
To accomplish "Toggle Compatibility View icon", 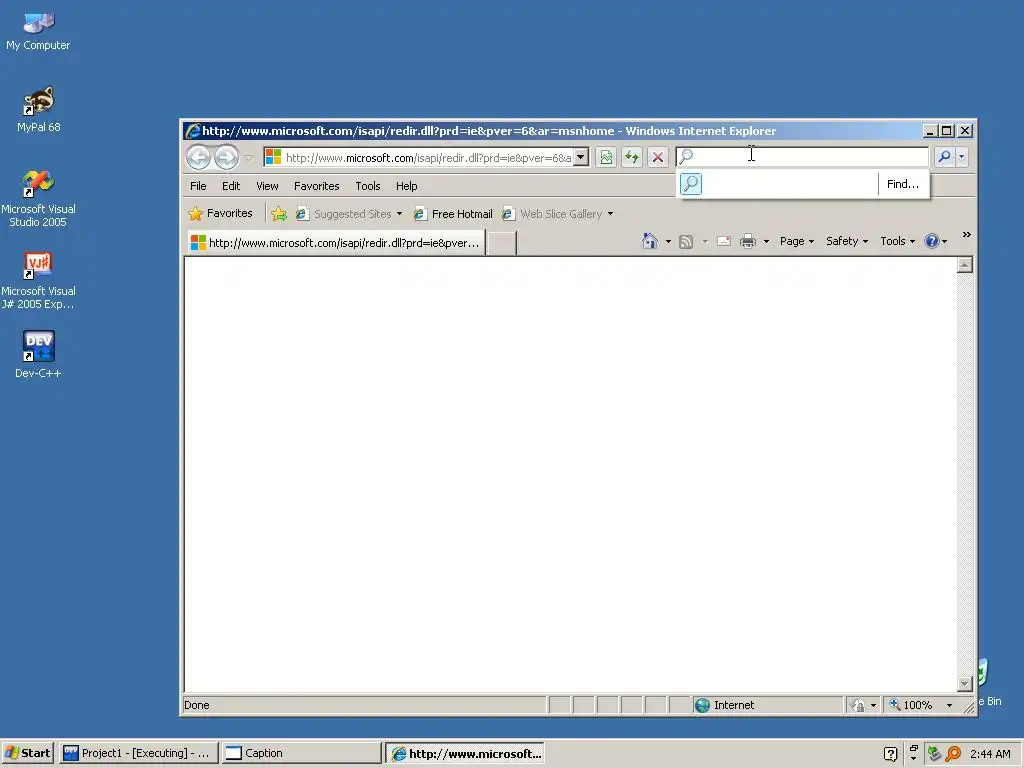I will click(606, 157).
